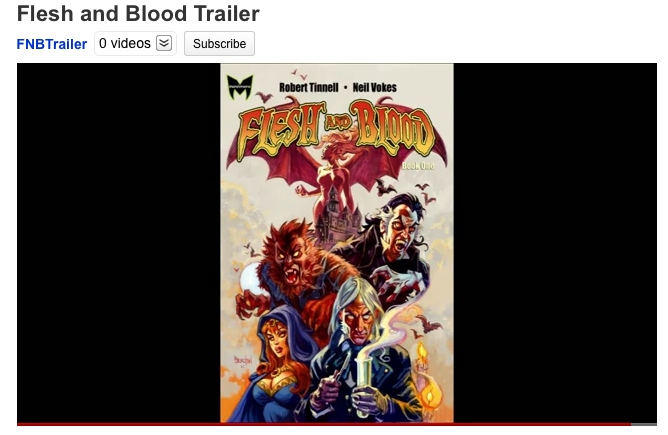Click the red played portion of progress bar

tap(324, 424)
